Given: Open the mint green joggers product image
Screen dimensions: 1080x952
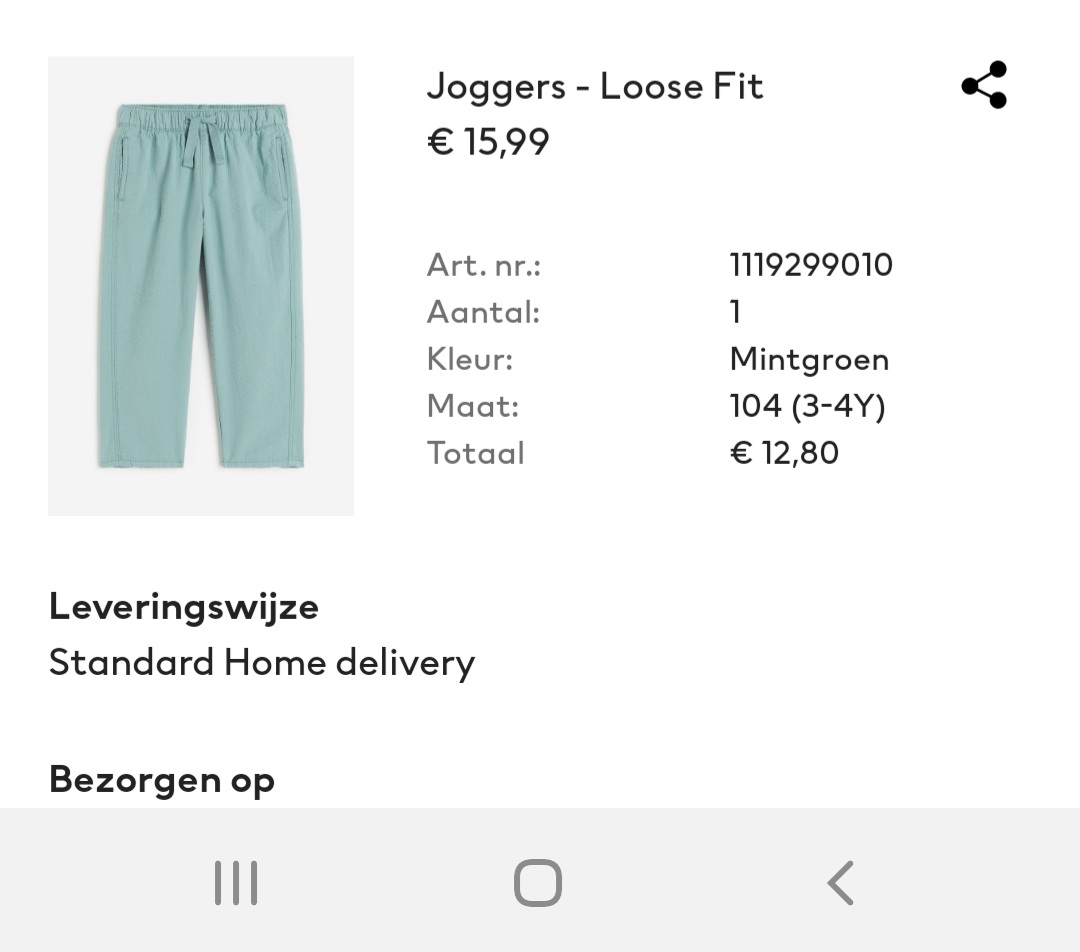Looking at the screenshot, I should [201, 286].
